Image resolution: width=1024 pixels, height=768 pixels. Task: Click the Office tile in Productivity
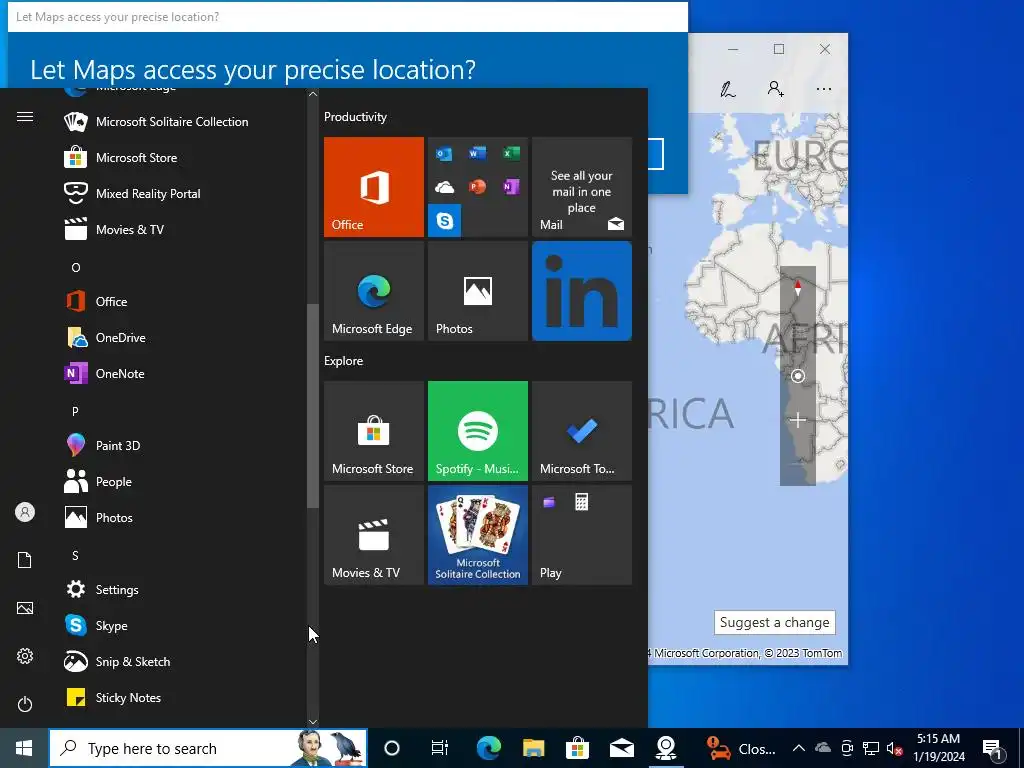point(374,187)
